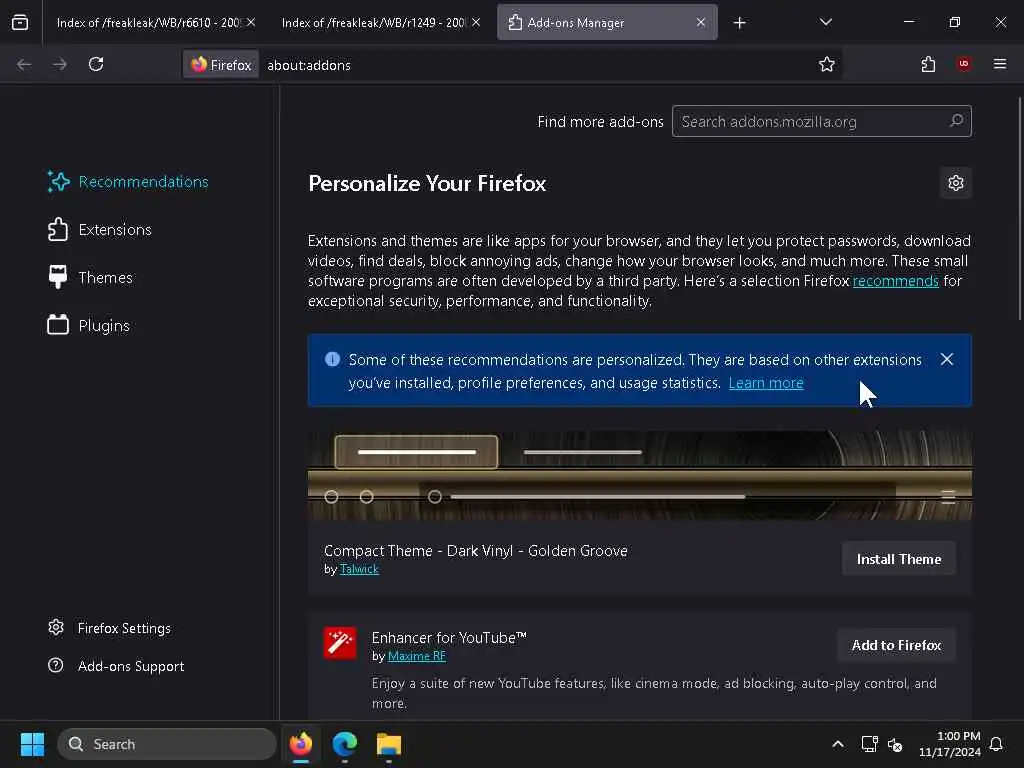The width and height of the screenshot is (1024, 768).
Task: Click 'Personalize Your Firefox' heading
Action: pos(427,184)
